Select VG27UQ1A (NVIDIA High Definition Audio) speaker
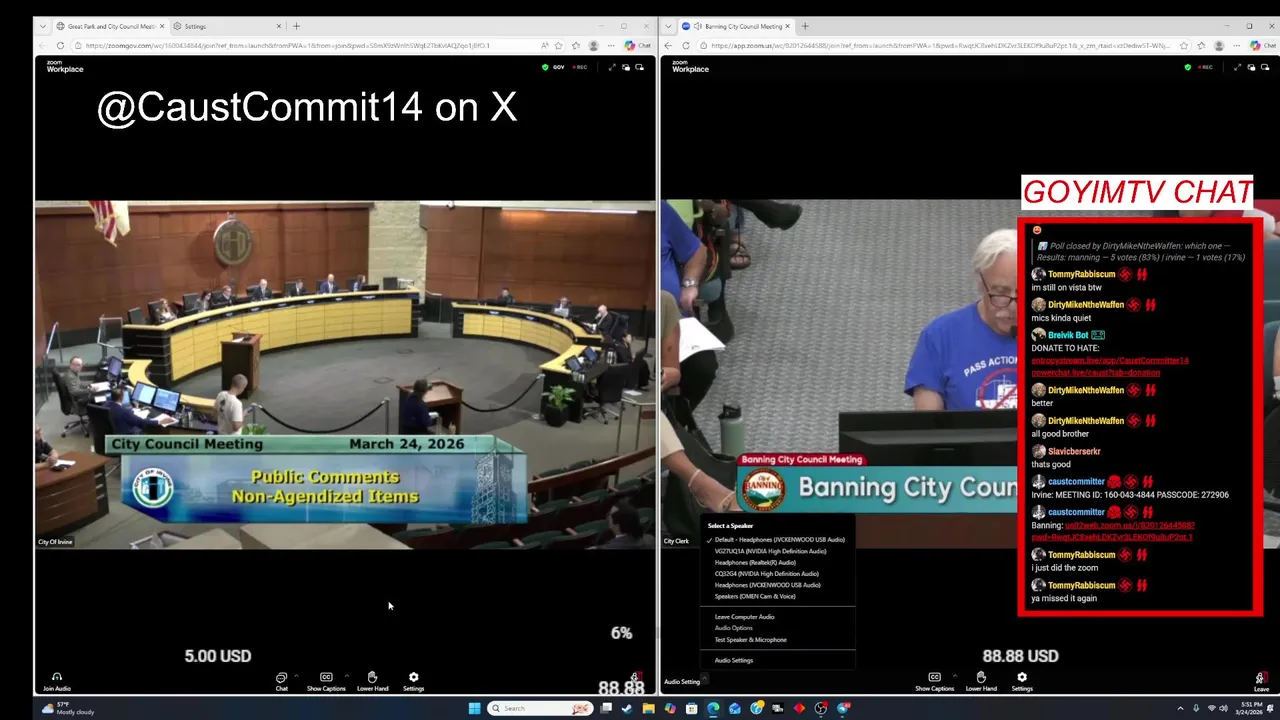 tap(770, 551)
